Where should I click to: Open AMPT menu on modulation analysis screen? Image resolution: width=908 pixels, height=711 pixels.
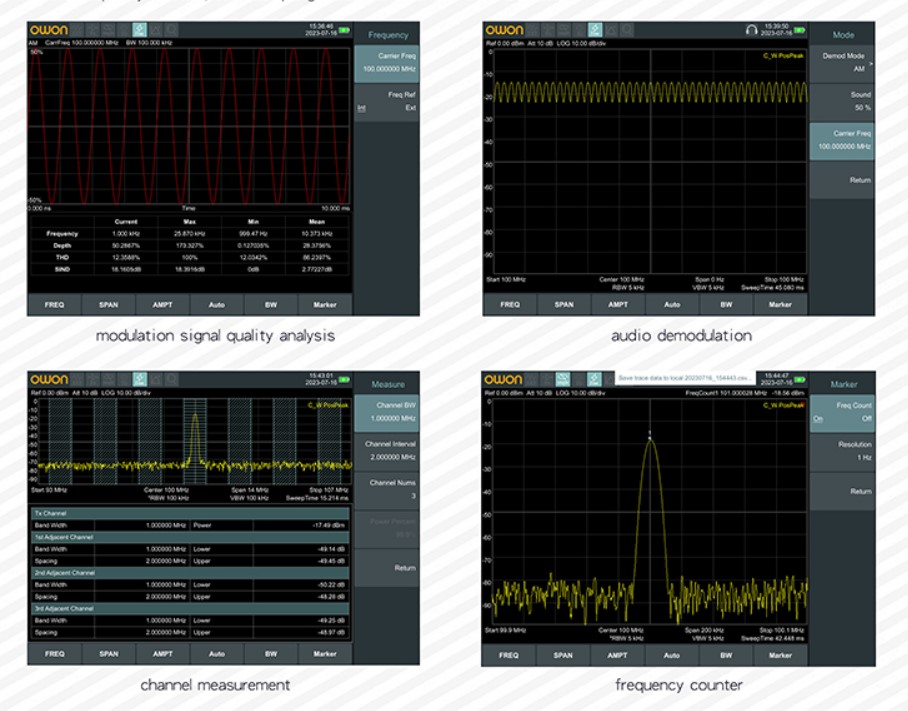pyautogui.click(x=163, y=305)
